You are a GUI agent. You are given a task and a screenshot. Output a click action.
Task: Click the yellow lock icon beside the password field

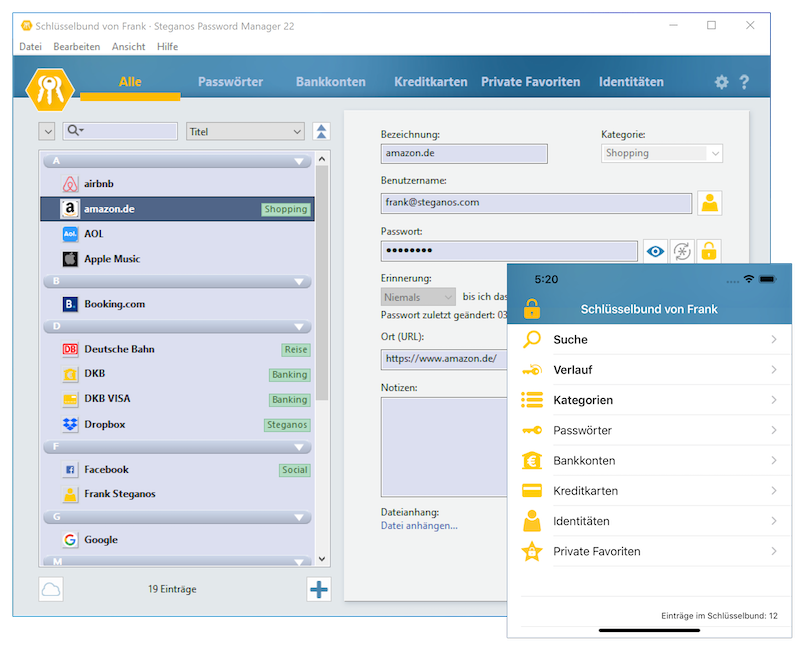pos(707,251)
